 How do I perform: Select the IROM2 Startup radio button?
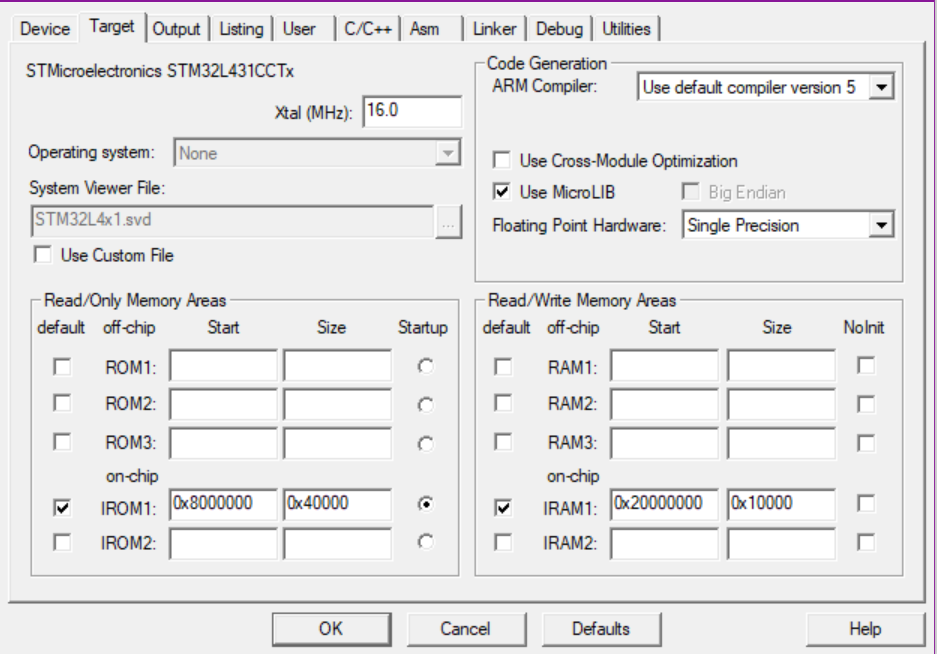click(425, 542)
